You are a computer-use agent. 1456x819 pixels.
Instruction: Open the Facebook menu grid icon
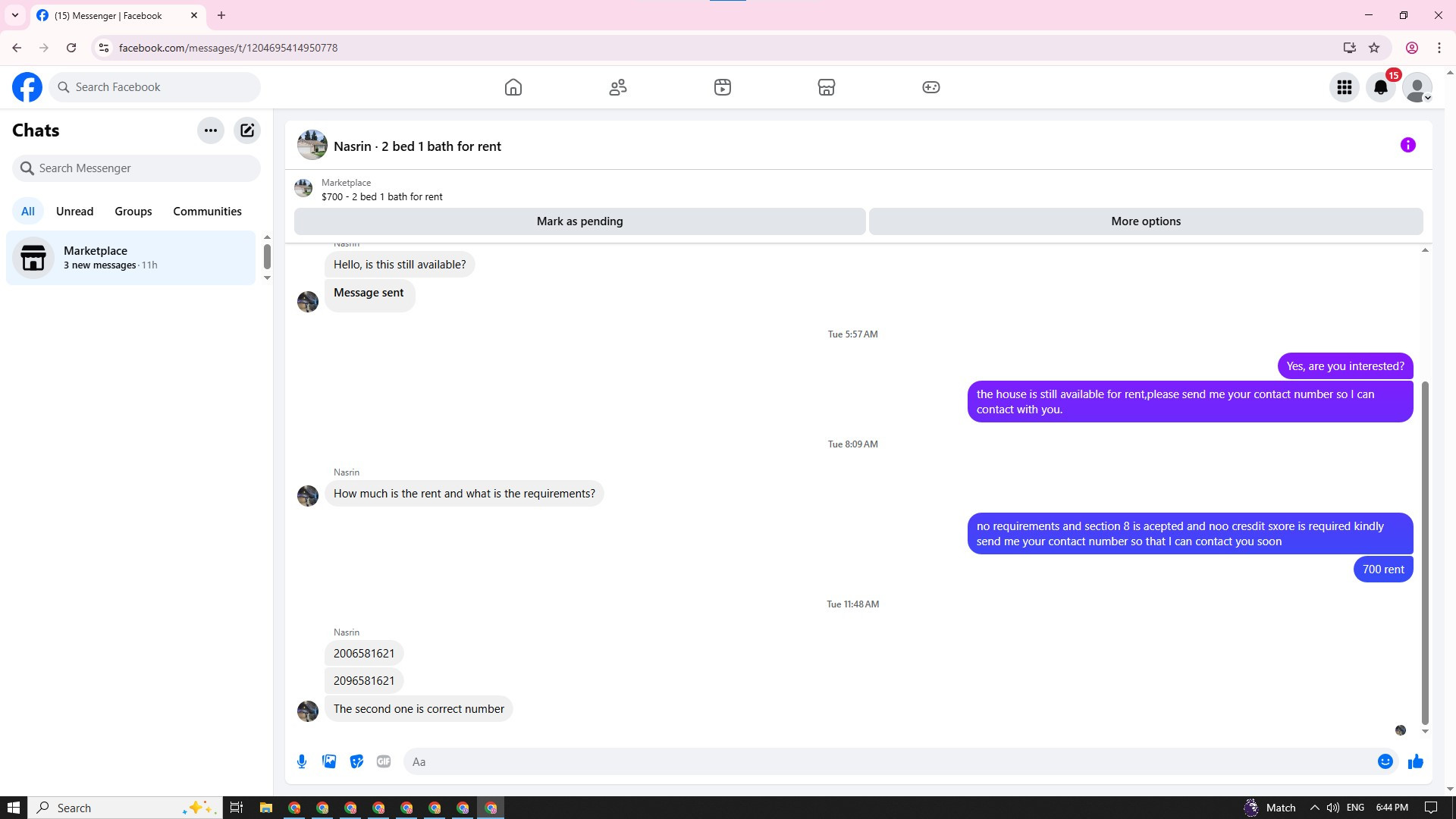click(1344, 87)
